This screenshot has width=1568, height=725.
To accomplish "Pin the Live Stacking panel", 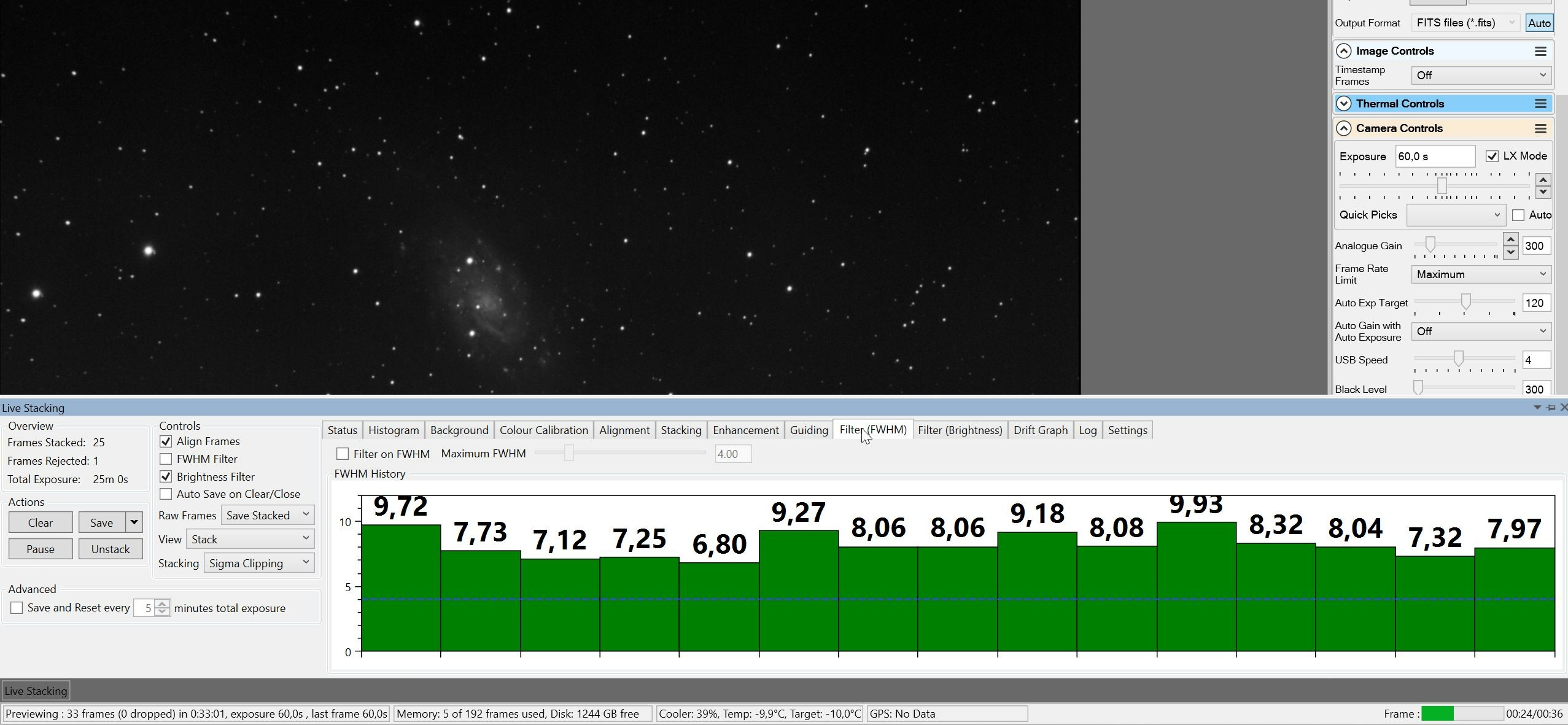I will pos(1551,408).
